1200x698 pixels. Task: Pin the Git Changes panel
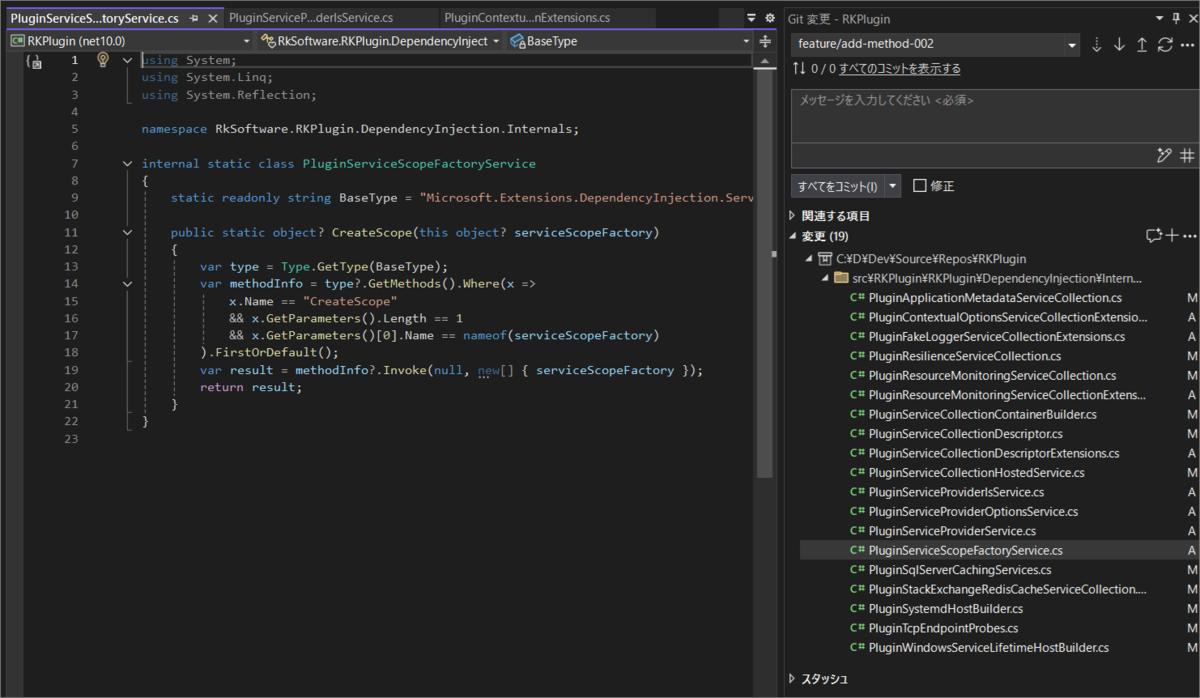click(x=1174, y=18)
